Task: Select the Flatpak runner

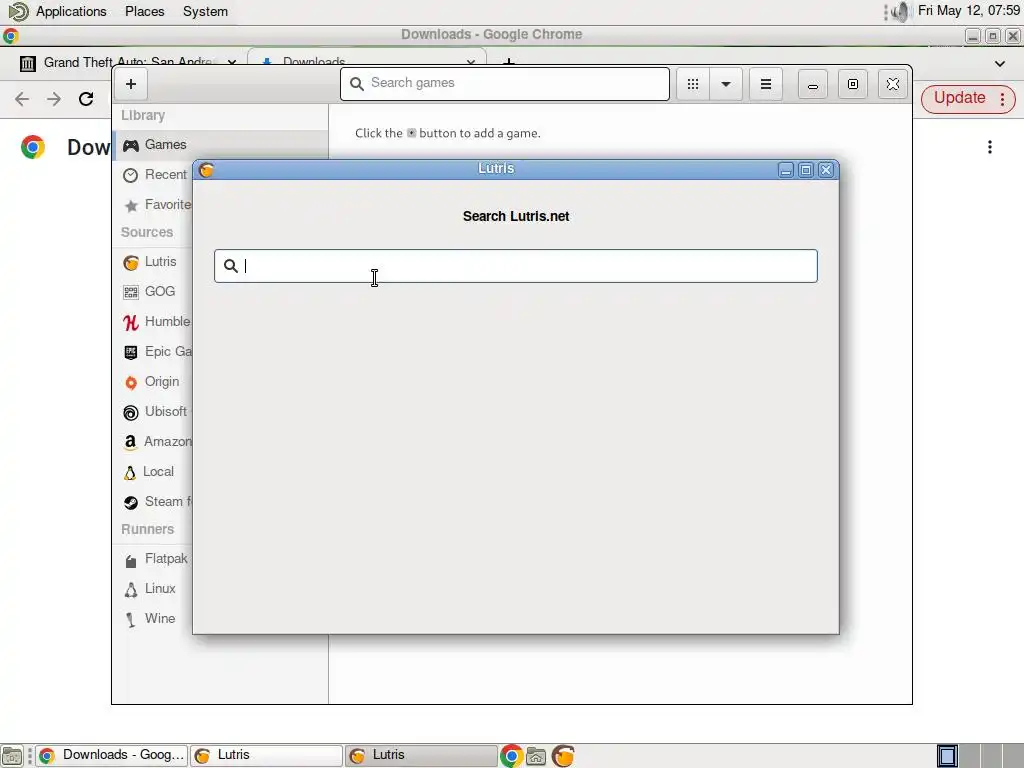Action: pyautogui.click(x=155, y=559)
